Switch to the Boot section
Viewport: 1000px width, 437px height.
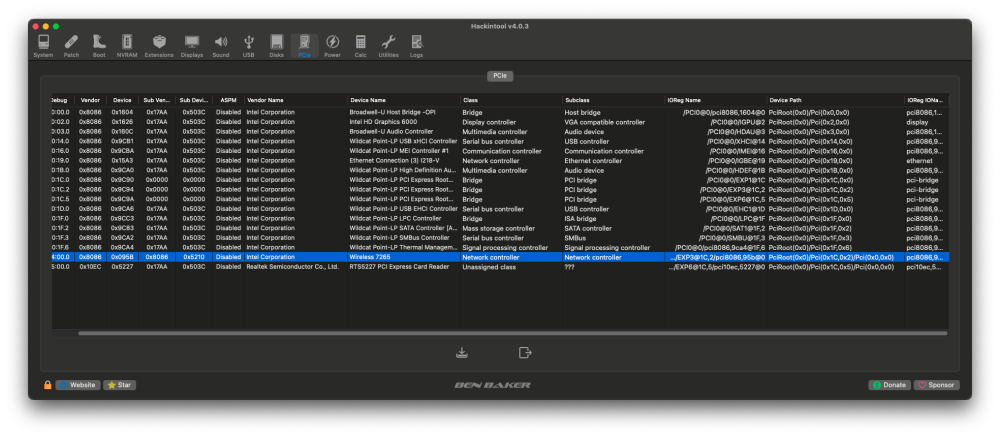pyautogui.click(x=99, y=46)
